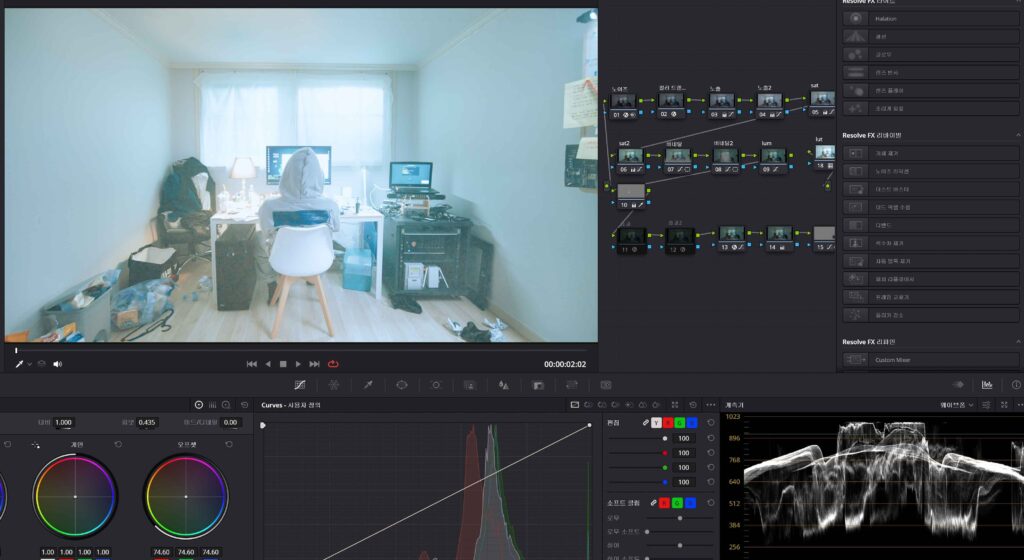Reset all custom curves
This screenshot has height=560, width=1024.
point(693,405)
